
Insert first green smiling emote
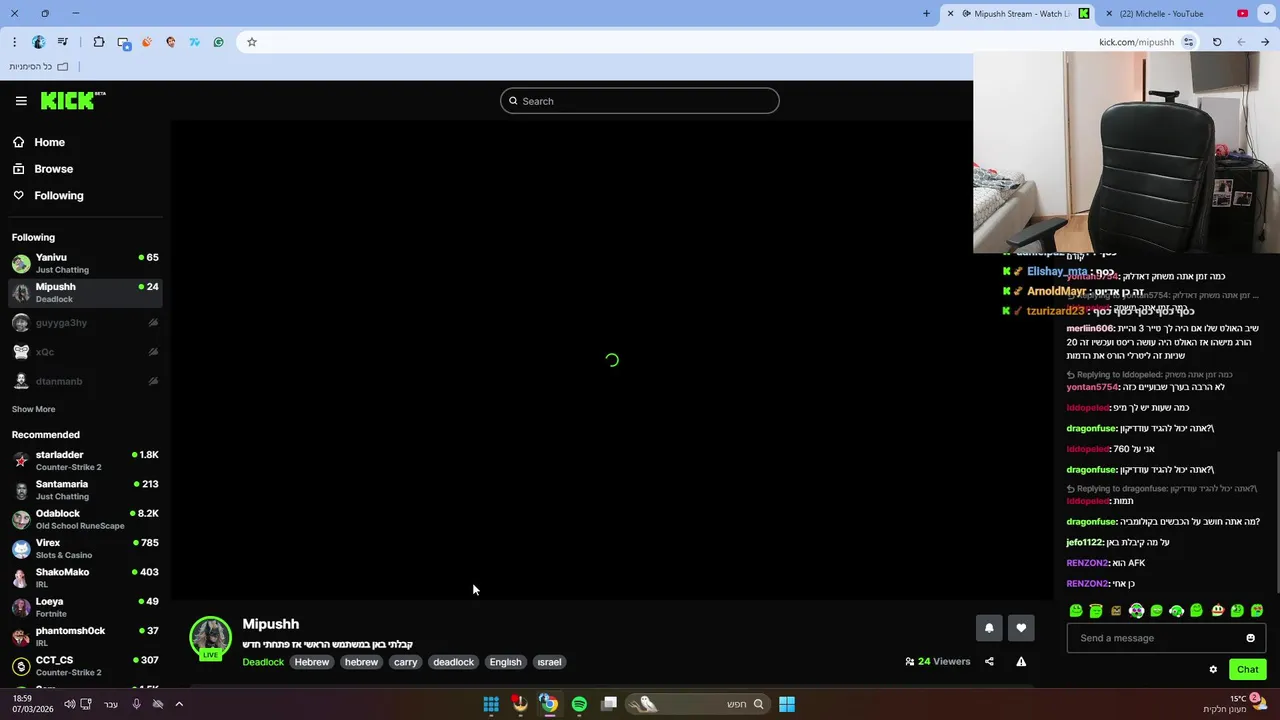click(1076, 610)
